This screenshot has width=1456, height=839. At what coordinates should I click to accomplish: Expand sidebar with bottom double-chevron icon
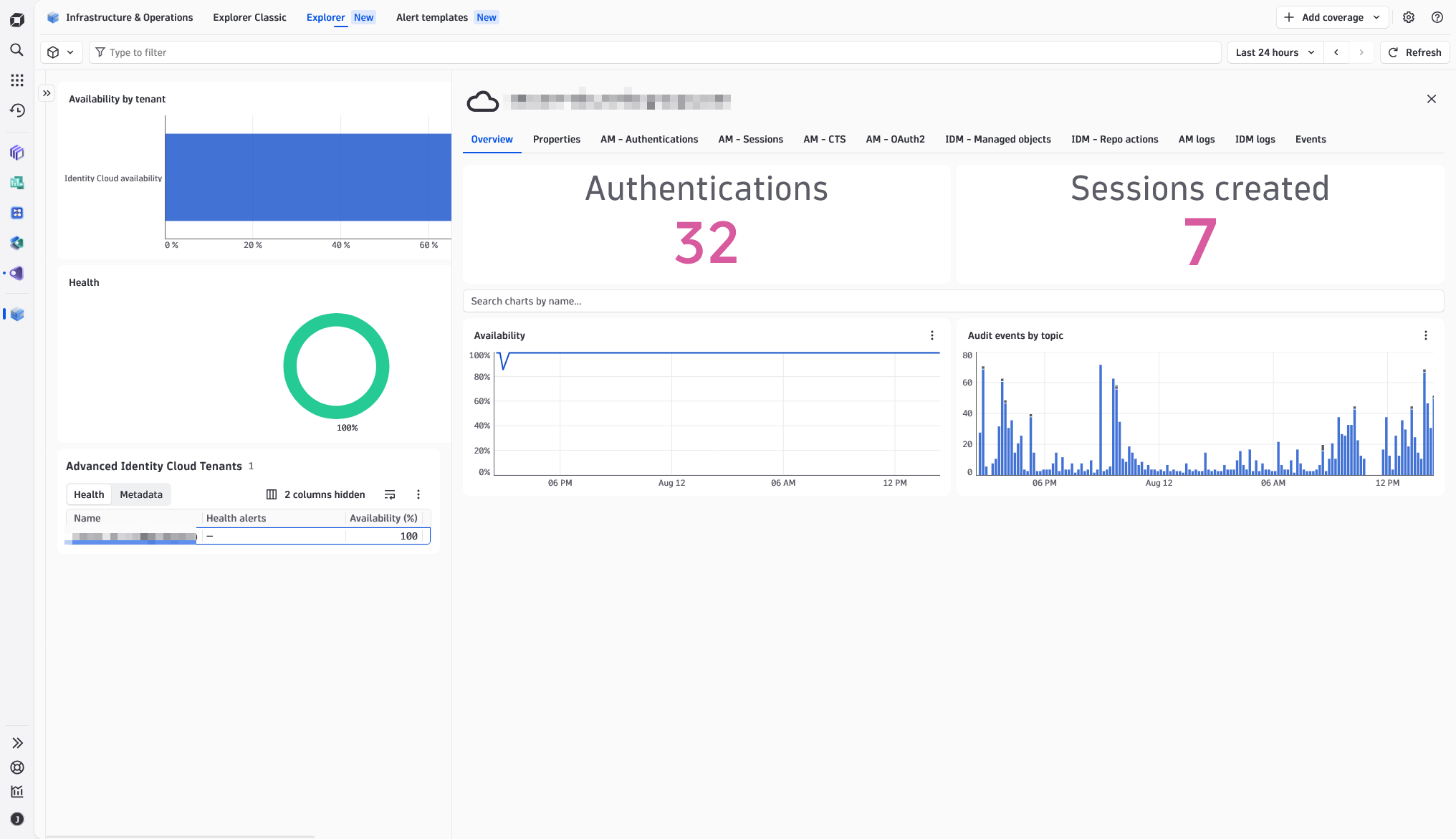click(x=17, y=743)
